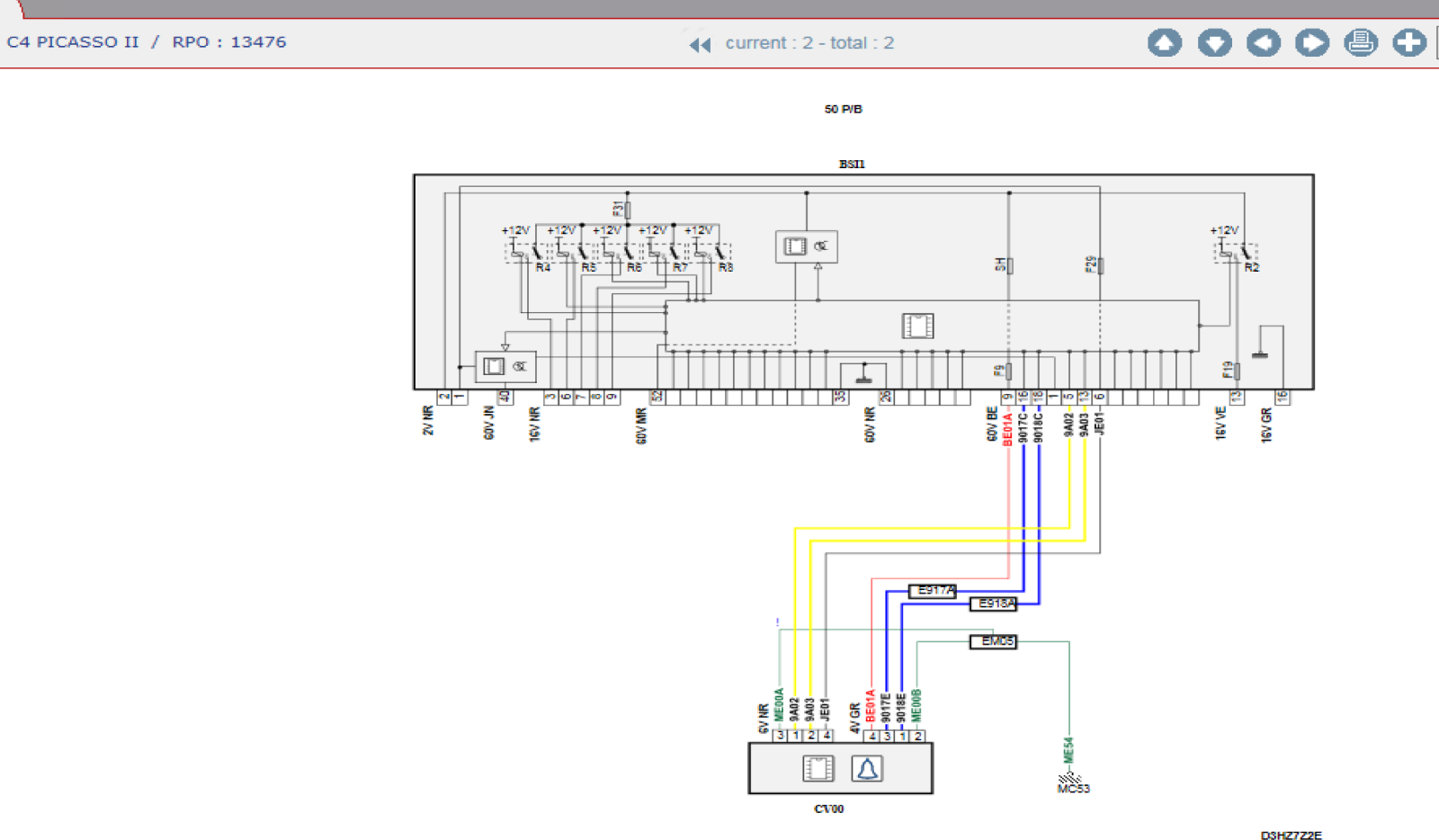Image resolution: width=1439 pixels, height=840 pixels.
Task: Select fuse F9 symbol
Action: coord(1008,371)
